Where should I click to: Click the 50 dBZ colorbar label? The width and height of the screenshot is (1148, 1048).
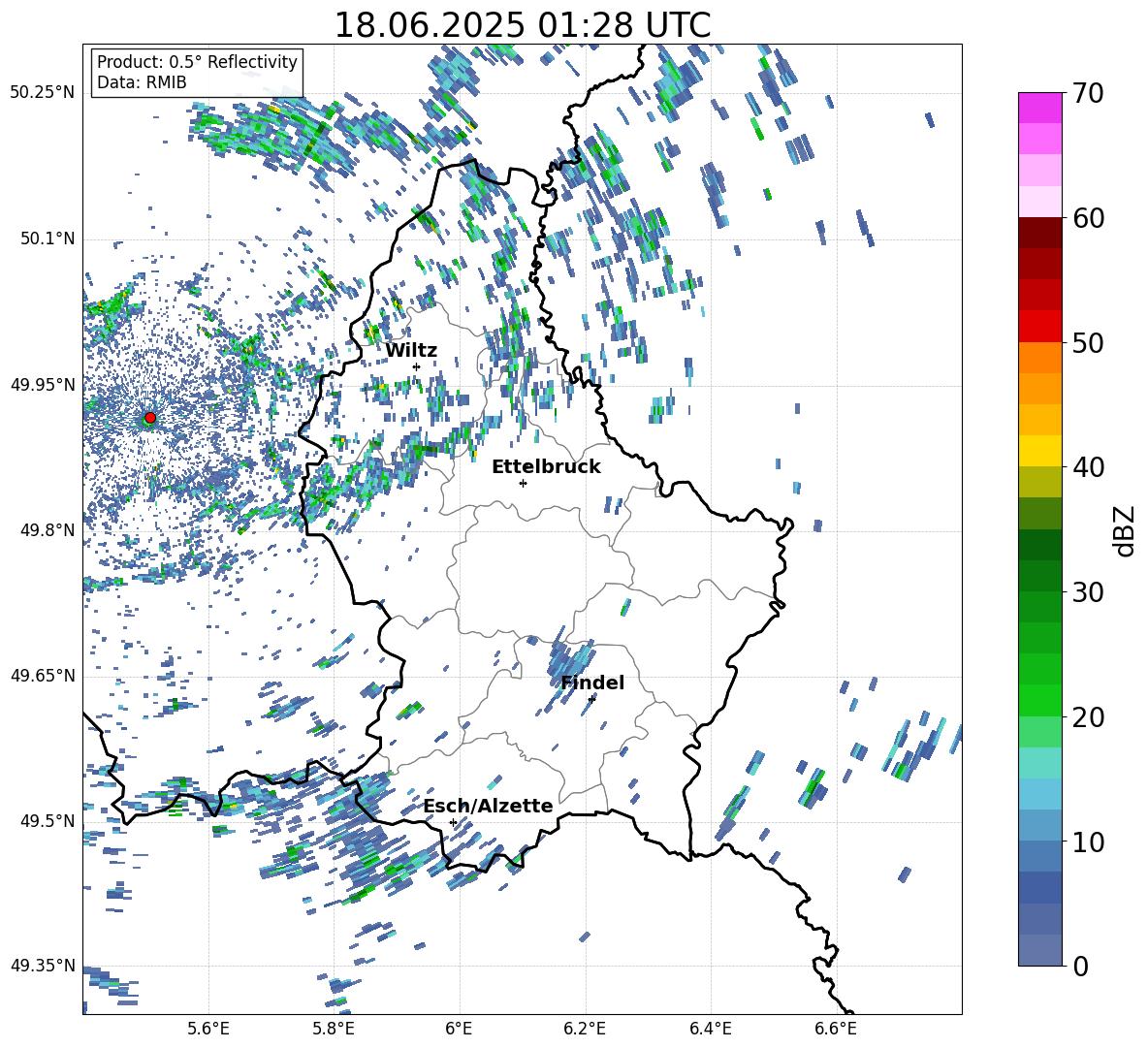coord(1087,342)
